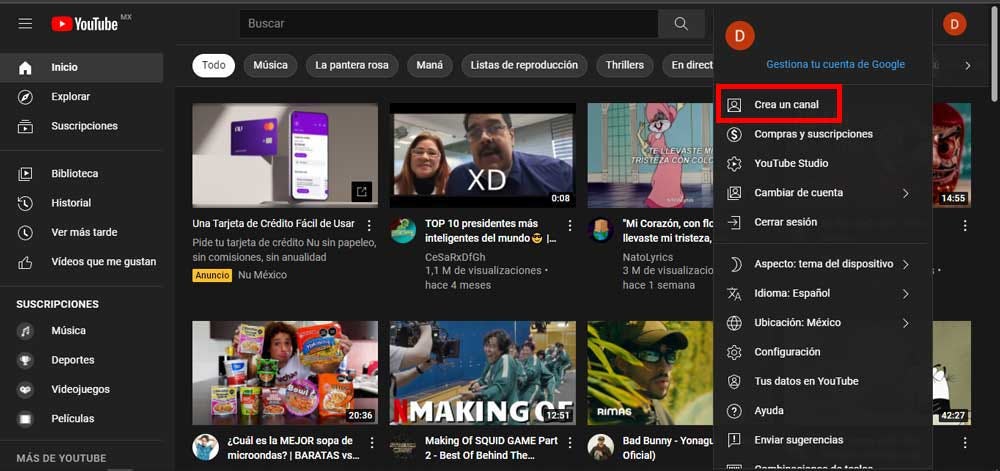The height and width of the screenshot is (471, 1000).
Task: Click the account avatar in header
Action: [x=955, y=24]
